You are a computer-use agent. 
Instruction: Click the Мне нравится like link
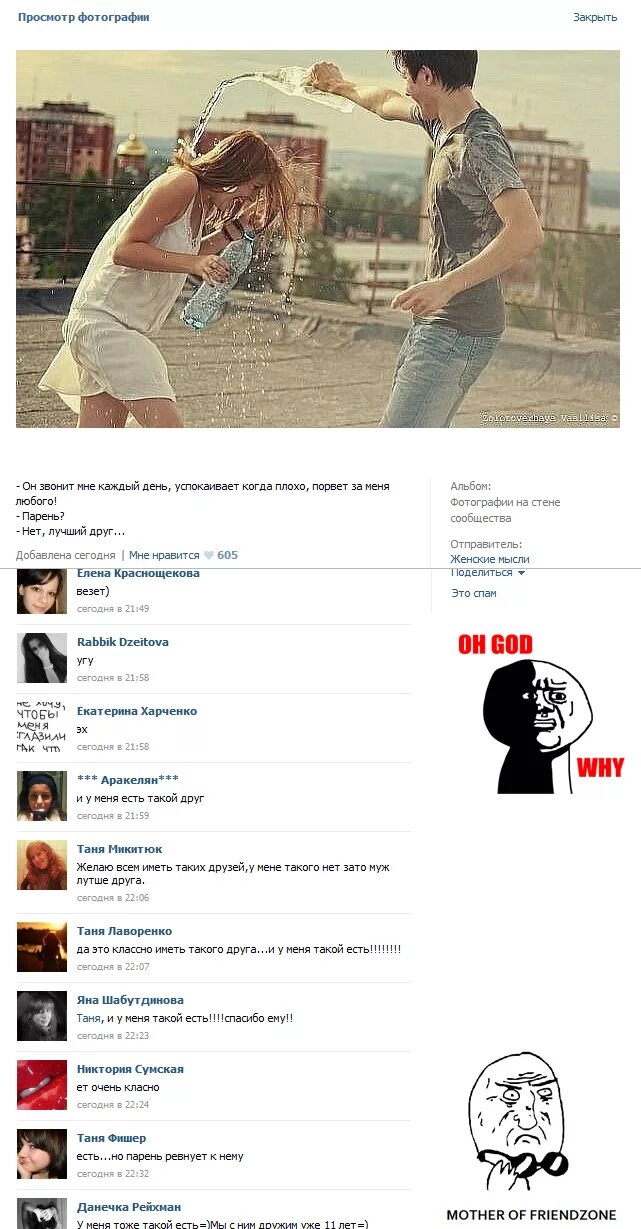[164, 555]
